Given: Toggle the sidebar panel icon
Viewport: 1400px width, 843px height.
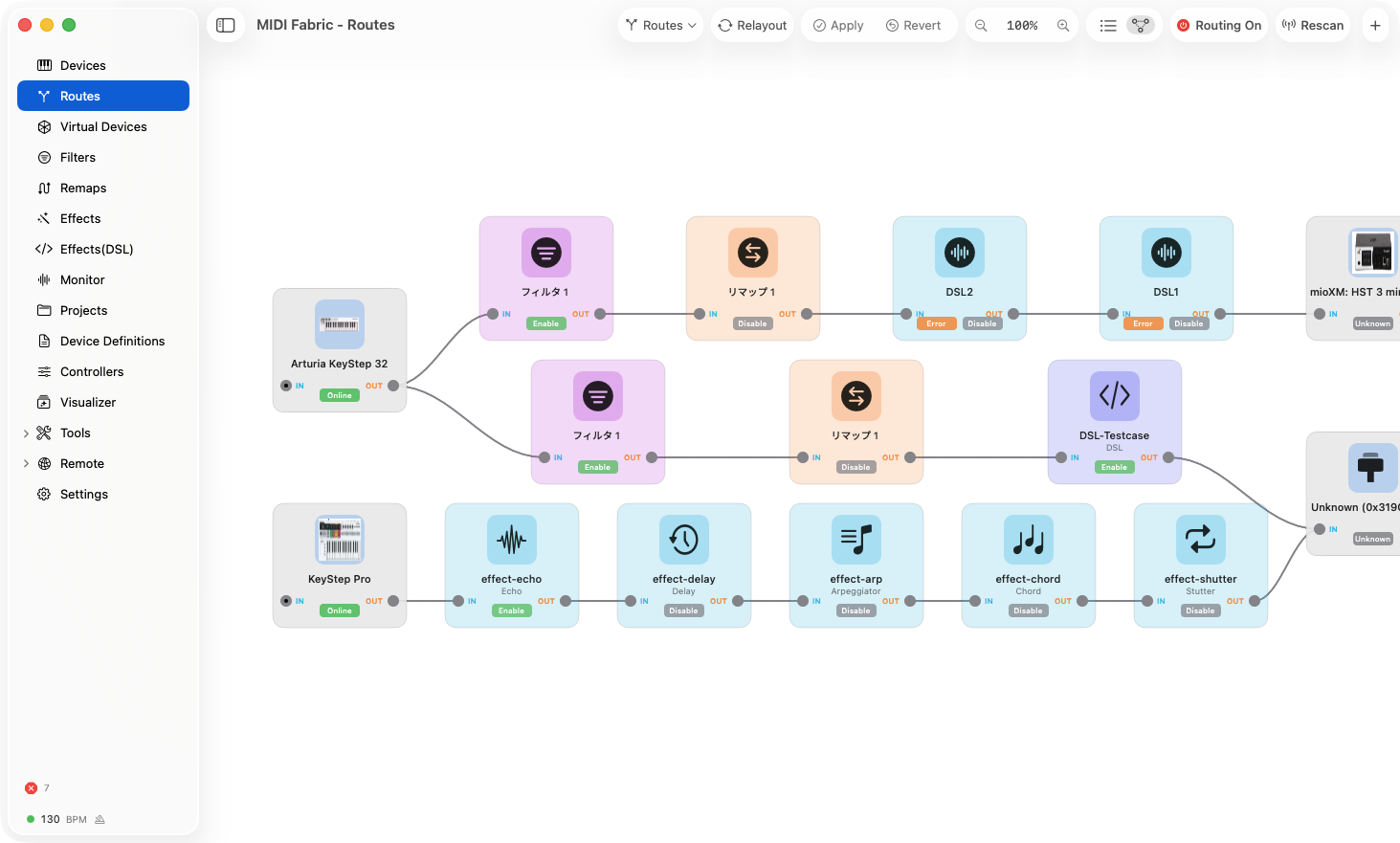Looking at the screenshot, I should 226,25.
